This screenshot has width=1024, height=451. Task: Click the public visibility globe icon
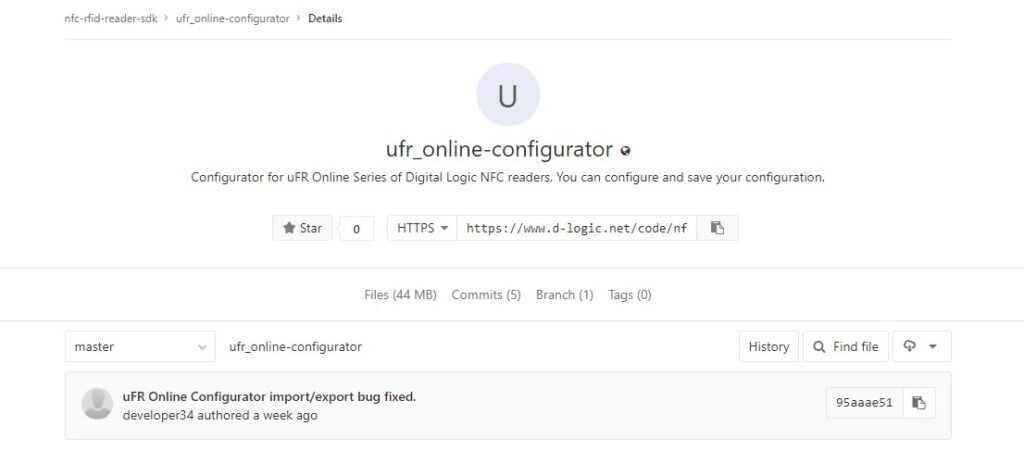coord(626,151)
